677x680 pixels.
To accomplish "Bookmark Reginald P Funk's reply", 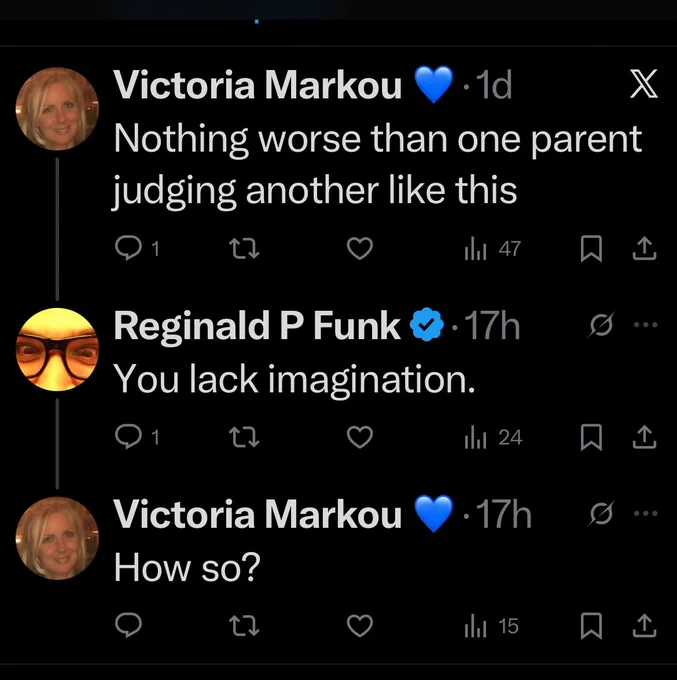I will [591, 437].
